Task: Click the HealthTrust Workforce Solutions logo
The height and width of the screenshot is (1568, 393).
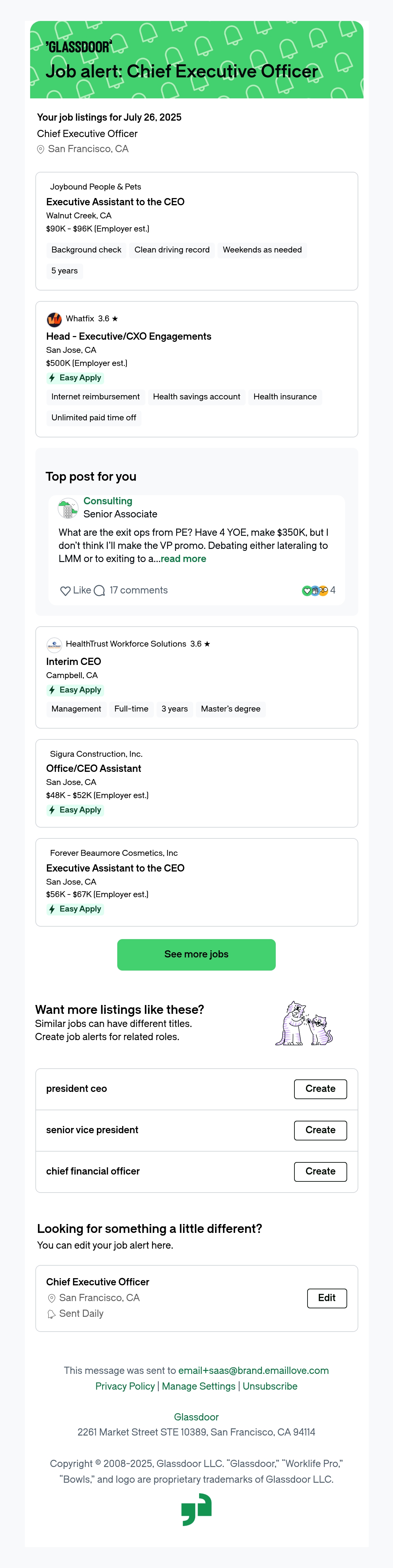Action: tap(54, 644)
